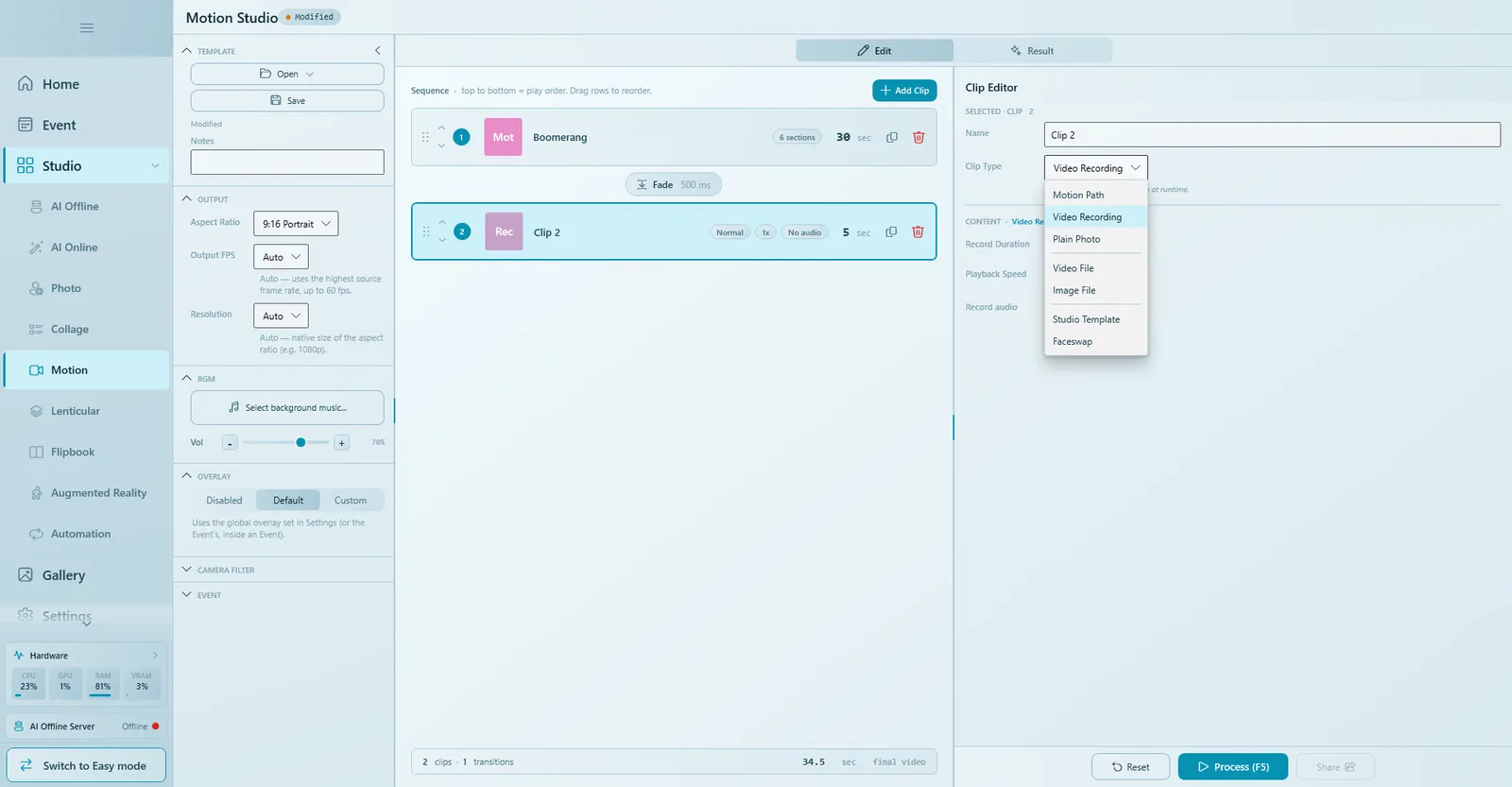Save the template
The width and height of the screenshot is (1512, 787).
[x=287, y=100]
